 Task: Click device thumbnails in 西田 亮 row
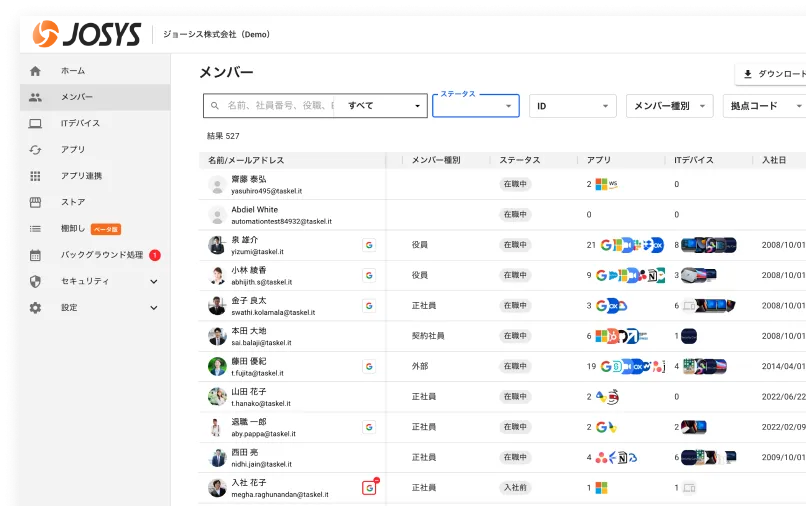[709, 457]
